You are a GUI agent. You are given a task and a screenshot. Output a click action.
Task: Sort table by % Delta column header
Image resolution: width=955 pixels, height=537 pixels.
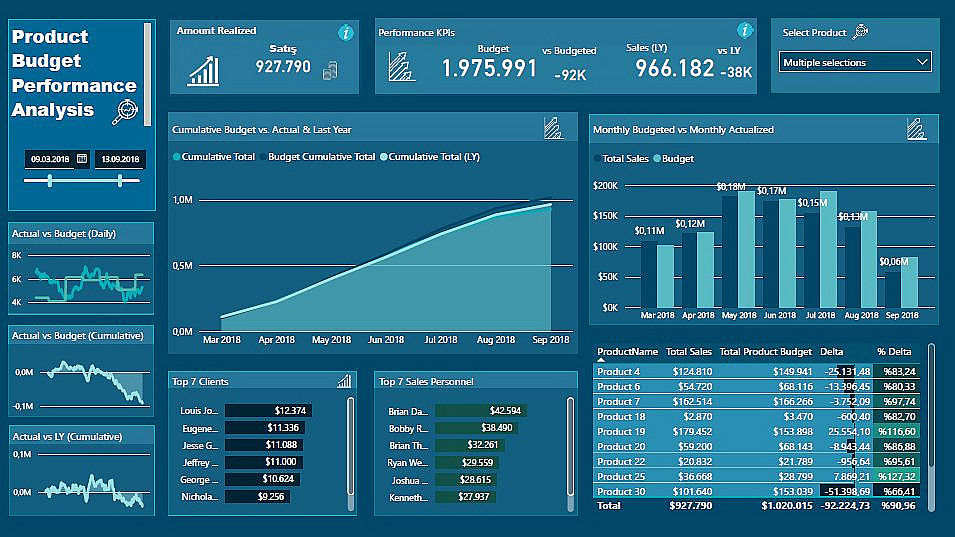[x=894, y=351]
